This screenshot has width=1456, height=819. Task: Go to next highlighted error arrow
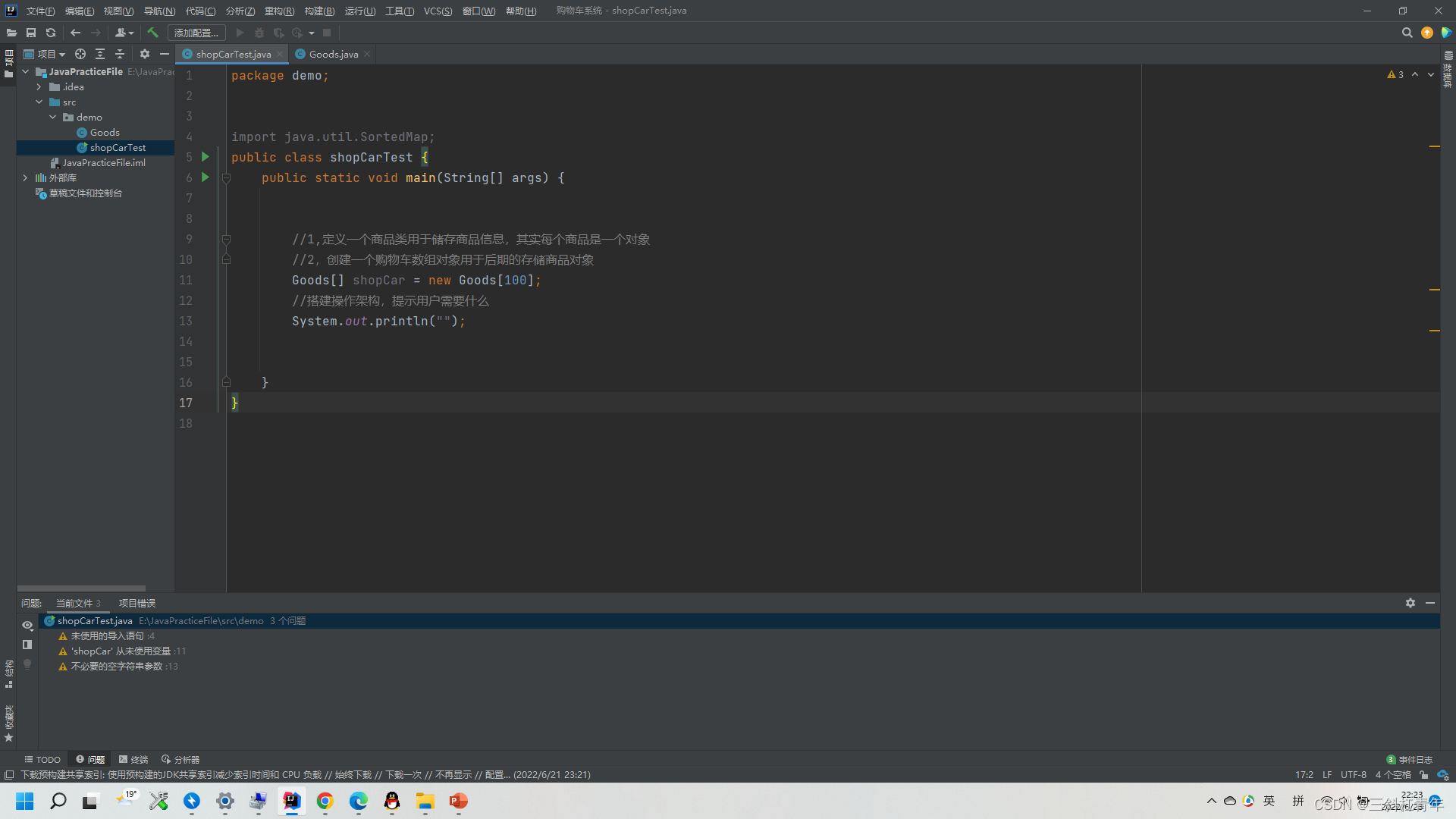tap(1431, 74)
